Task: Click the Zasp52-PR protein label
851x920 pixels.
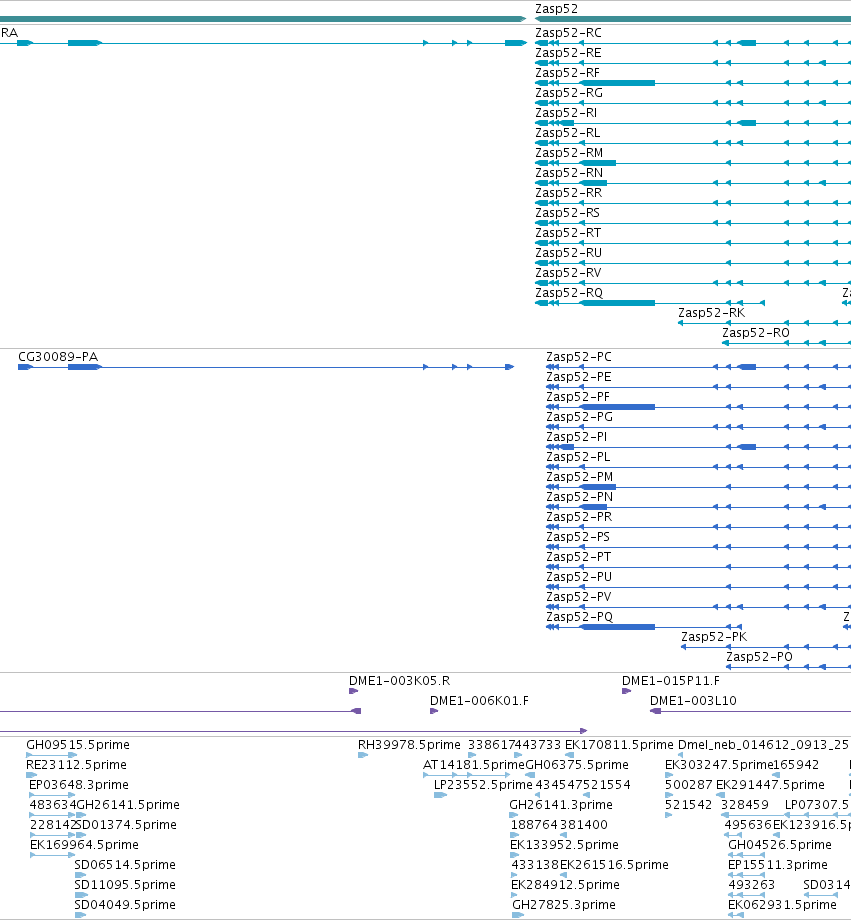Action: pos(579,516)
